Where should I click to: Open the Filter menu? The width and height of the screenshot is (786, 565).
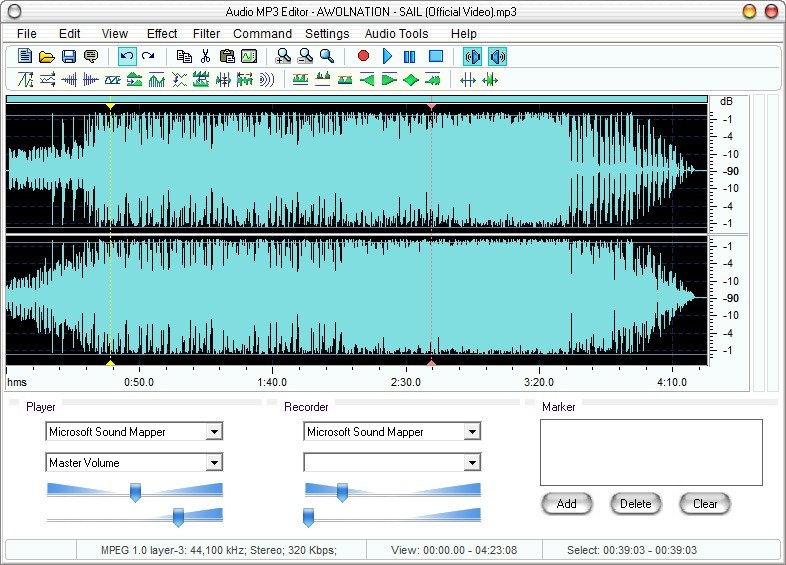click(x=207, y=34)
